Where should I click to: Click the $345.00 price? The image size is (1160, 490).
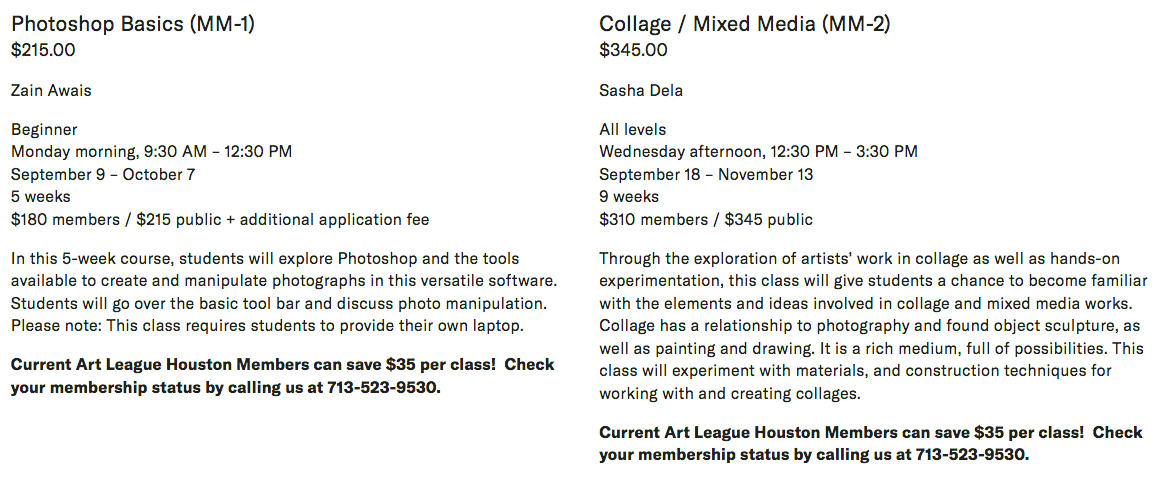(x=633, y=50)
